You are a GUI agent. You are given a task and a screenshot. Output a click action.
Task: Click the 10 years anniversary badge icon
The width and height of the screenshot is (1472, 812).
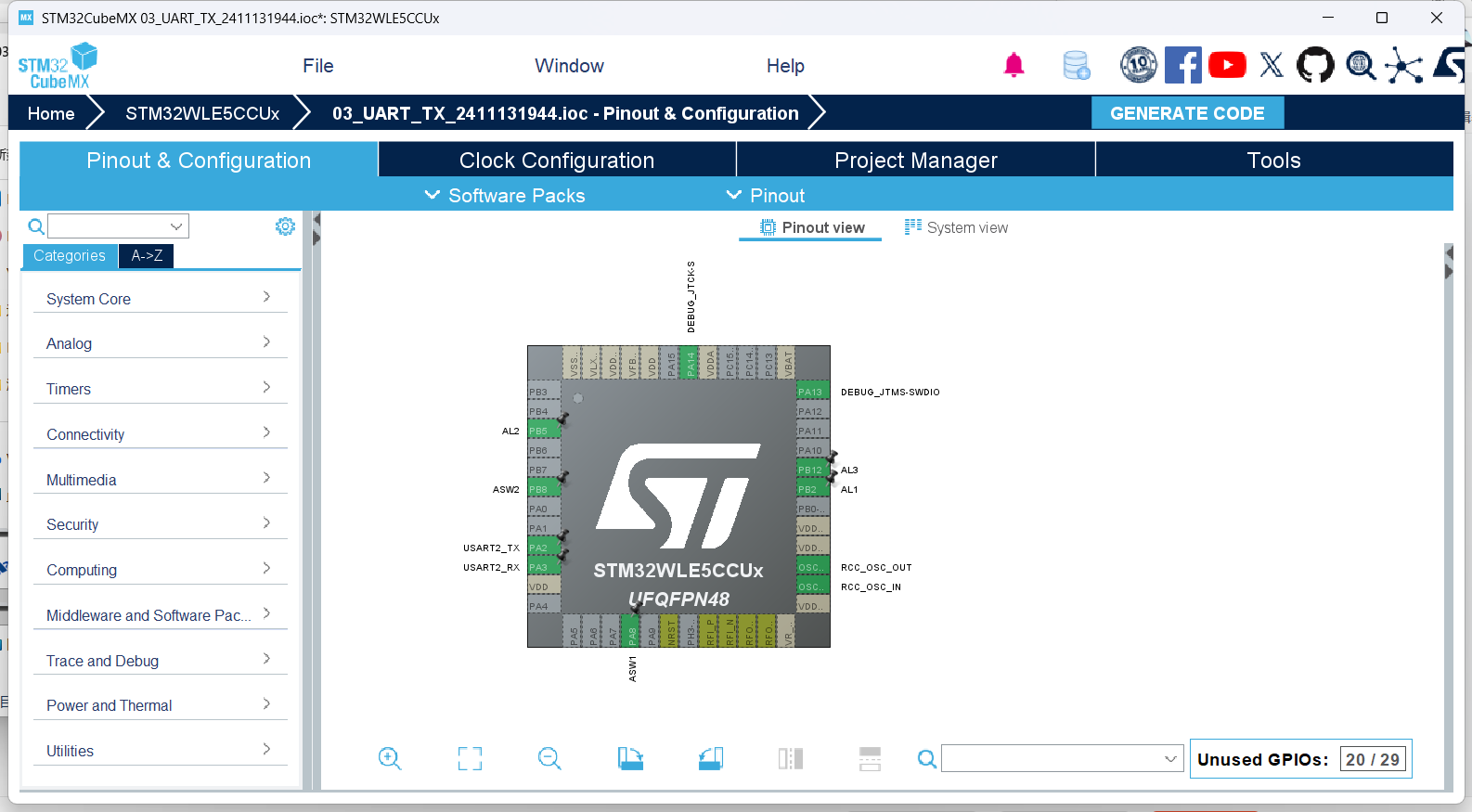click(x=1139, y=65)
